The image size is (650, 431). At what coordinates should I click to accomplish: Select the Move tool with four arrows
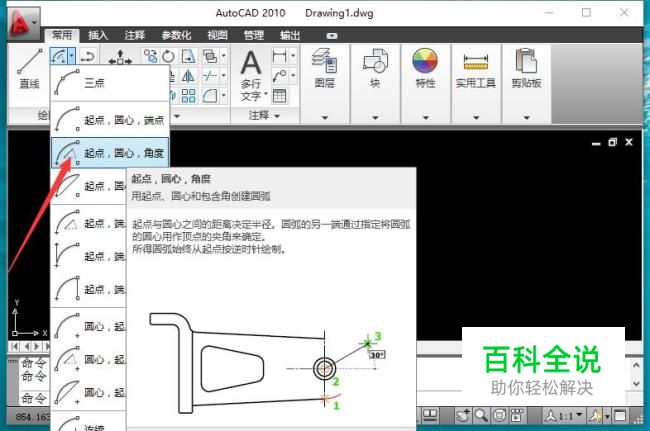pos(120,58)
